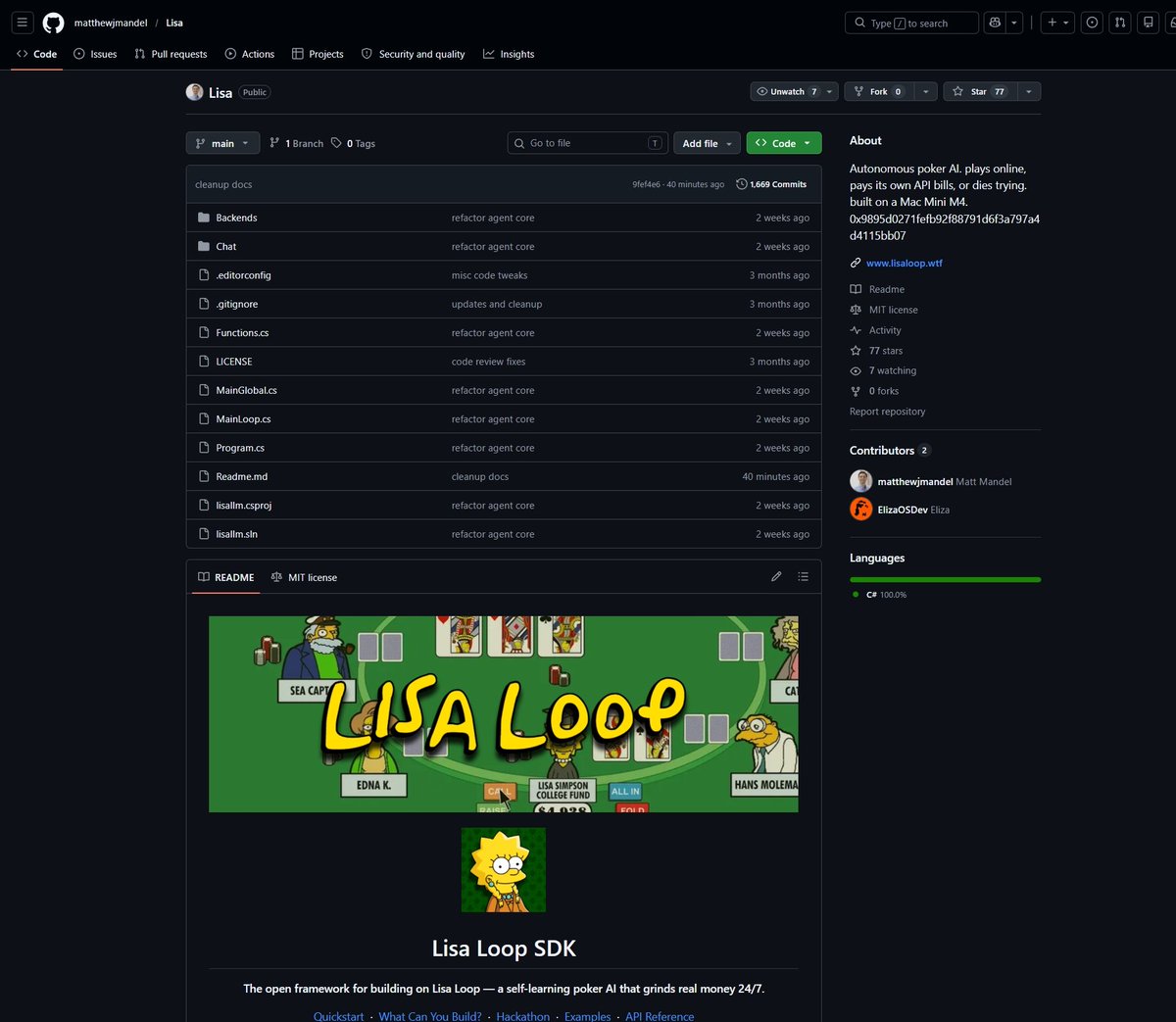Open the main branch selector dropdown
This screenshot has width=1176, height=1022.
coord(222,143)
